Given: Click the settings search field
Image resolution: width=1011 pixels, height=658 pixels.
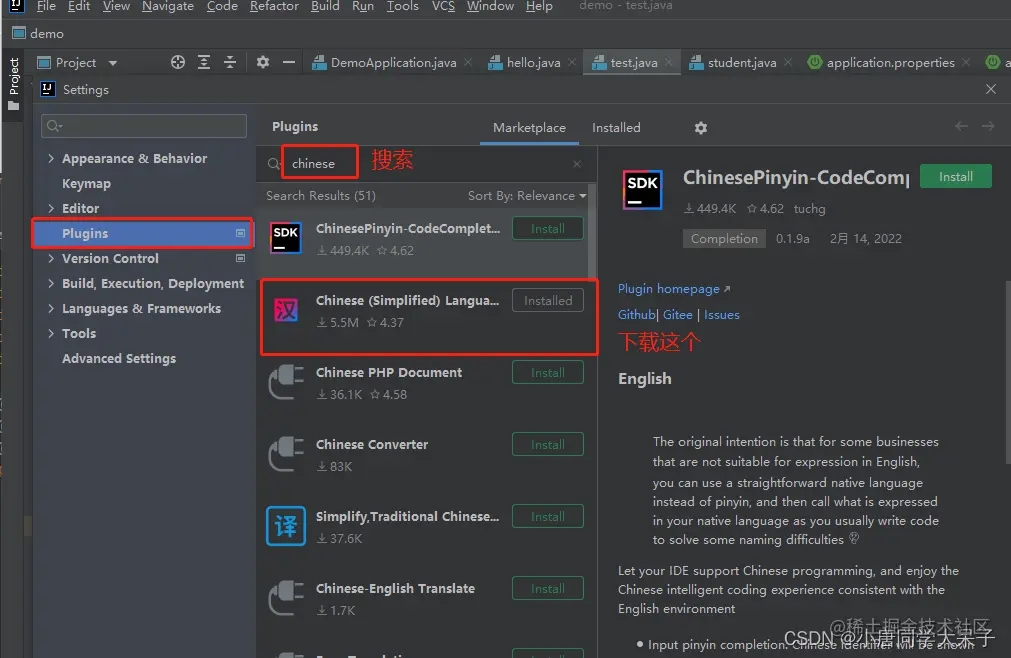Looking at the screenshot, I should (144, 126).
